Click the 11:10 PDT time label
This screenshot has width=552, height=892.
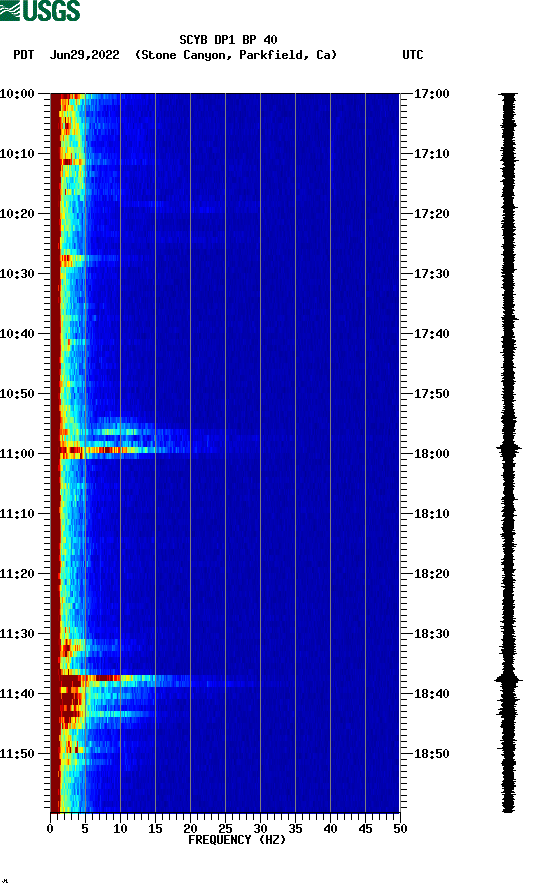[17, 514]
